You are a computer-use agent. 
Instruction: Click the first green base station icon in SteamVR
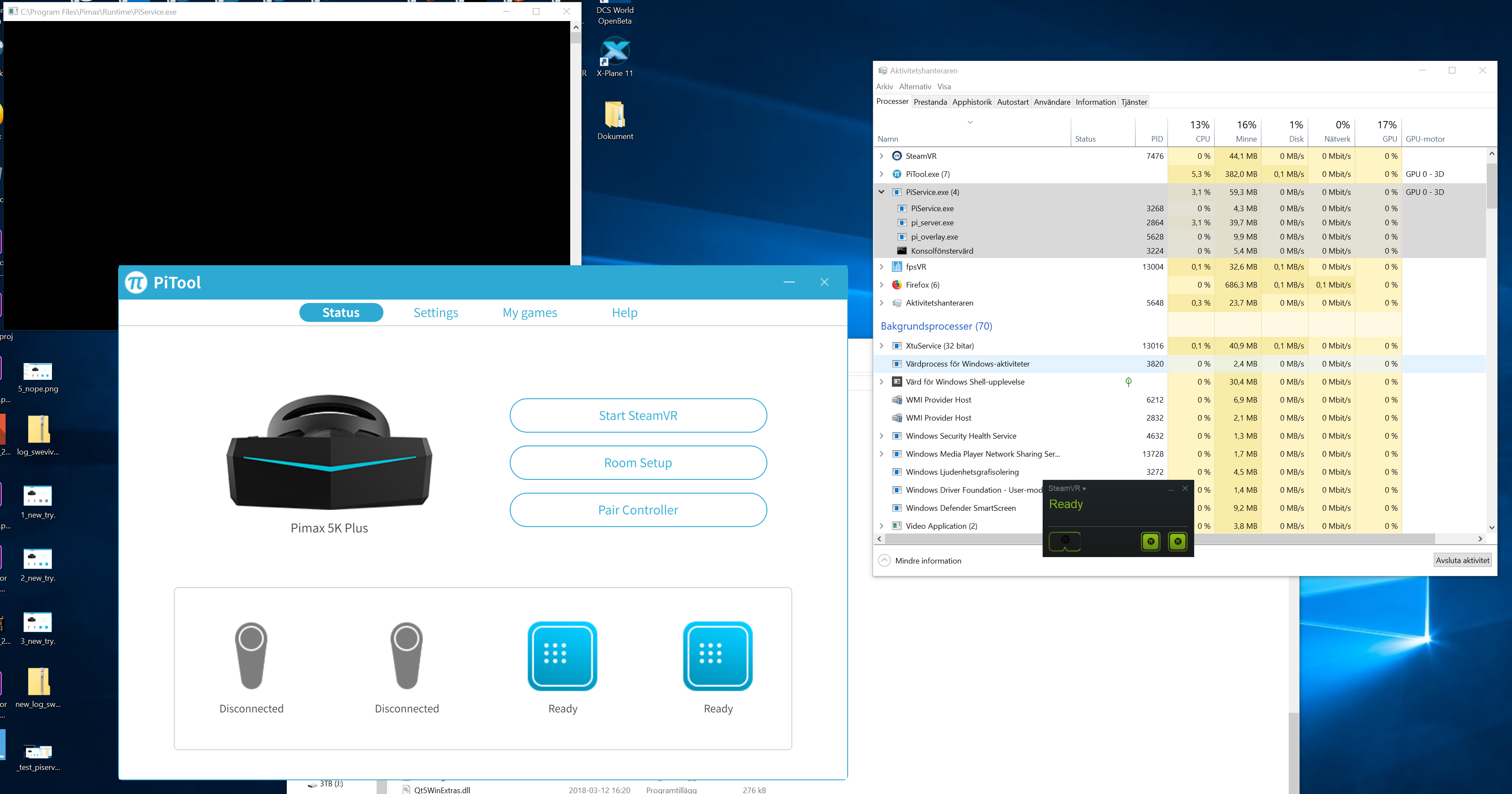click(x=1150, y=541)
